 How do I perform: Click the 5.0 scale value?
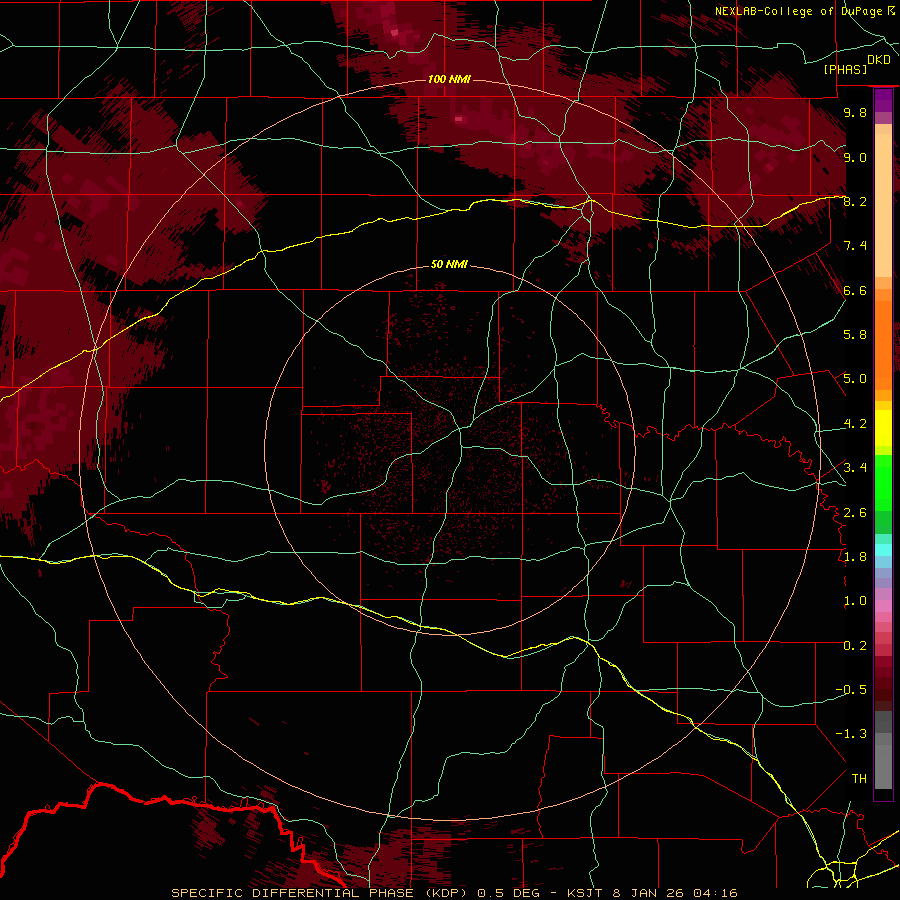855,379
